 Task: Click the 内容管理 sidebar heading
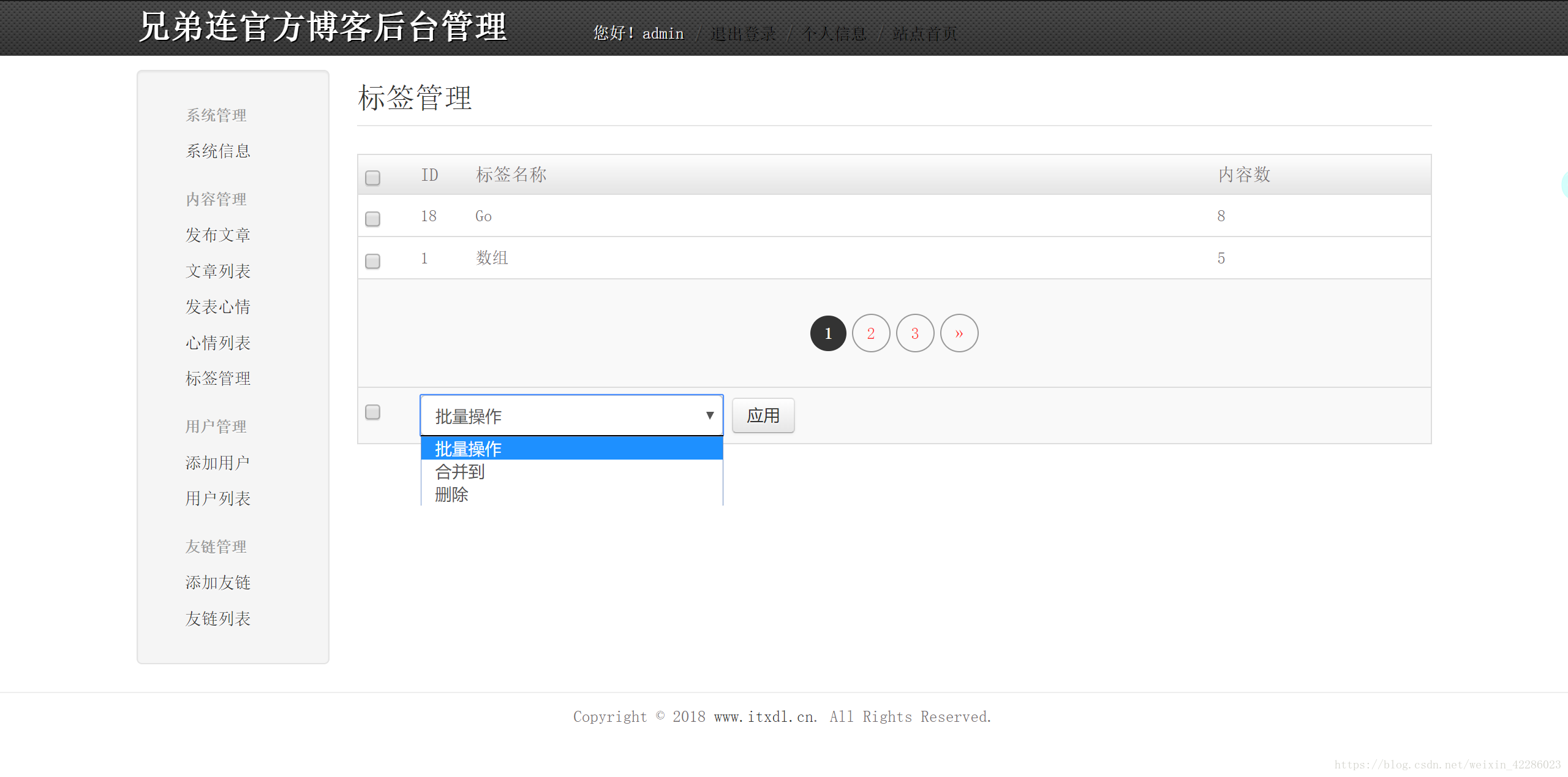click(x=216, y=199)
